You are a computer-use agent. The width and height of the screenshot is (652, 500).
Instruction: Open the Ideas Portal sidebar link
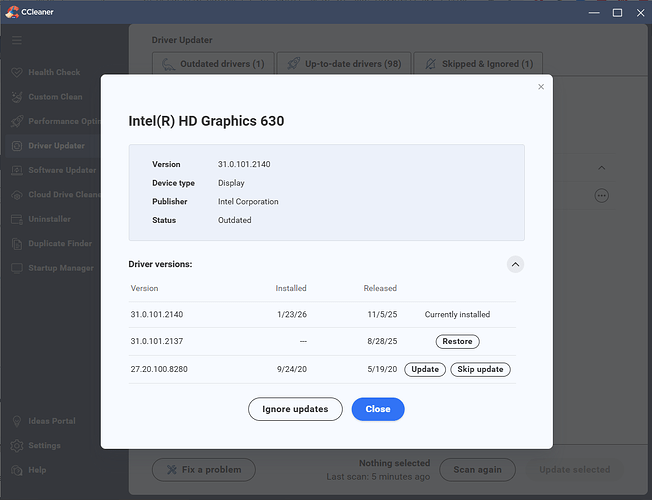(x=51, y=421)
